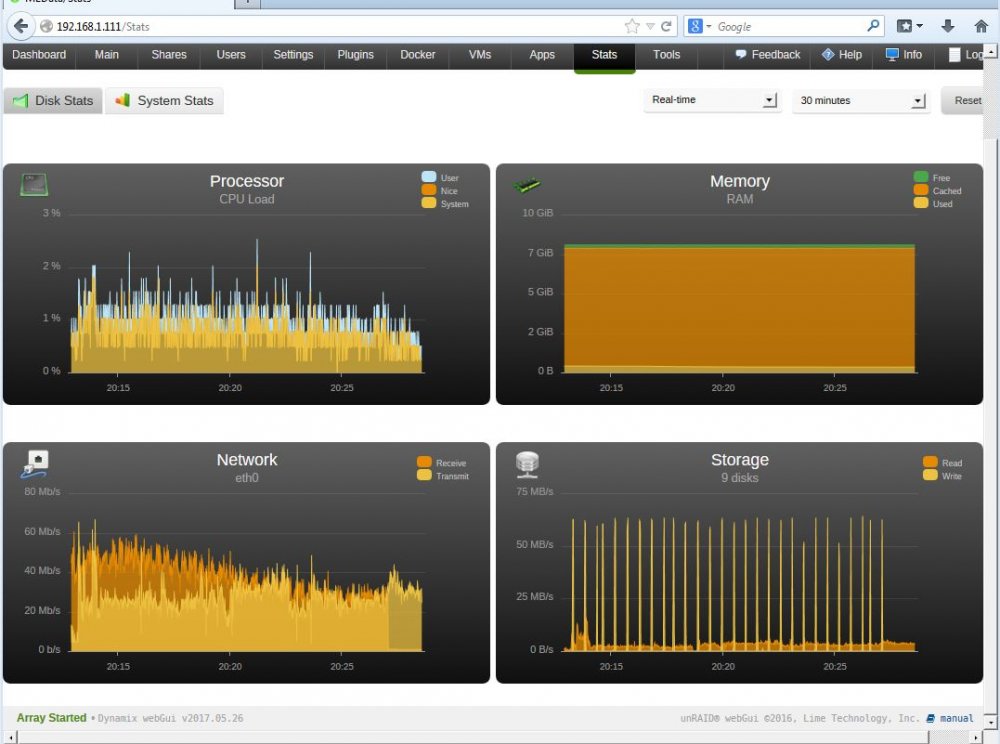Image resolution: width=1000 pixels, height=744 pixels.
Task: Click the Log document icon
Action: click(x=954, y=55)
